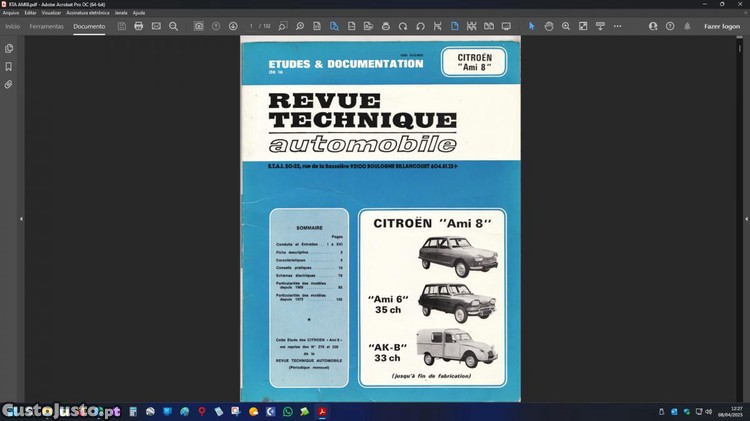
Task: Click the Fazer logon button
Action: pyautogui.click(x=721, y=26)
